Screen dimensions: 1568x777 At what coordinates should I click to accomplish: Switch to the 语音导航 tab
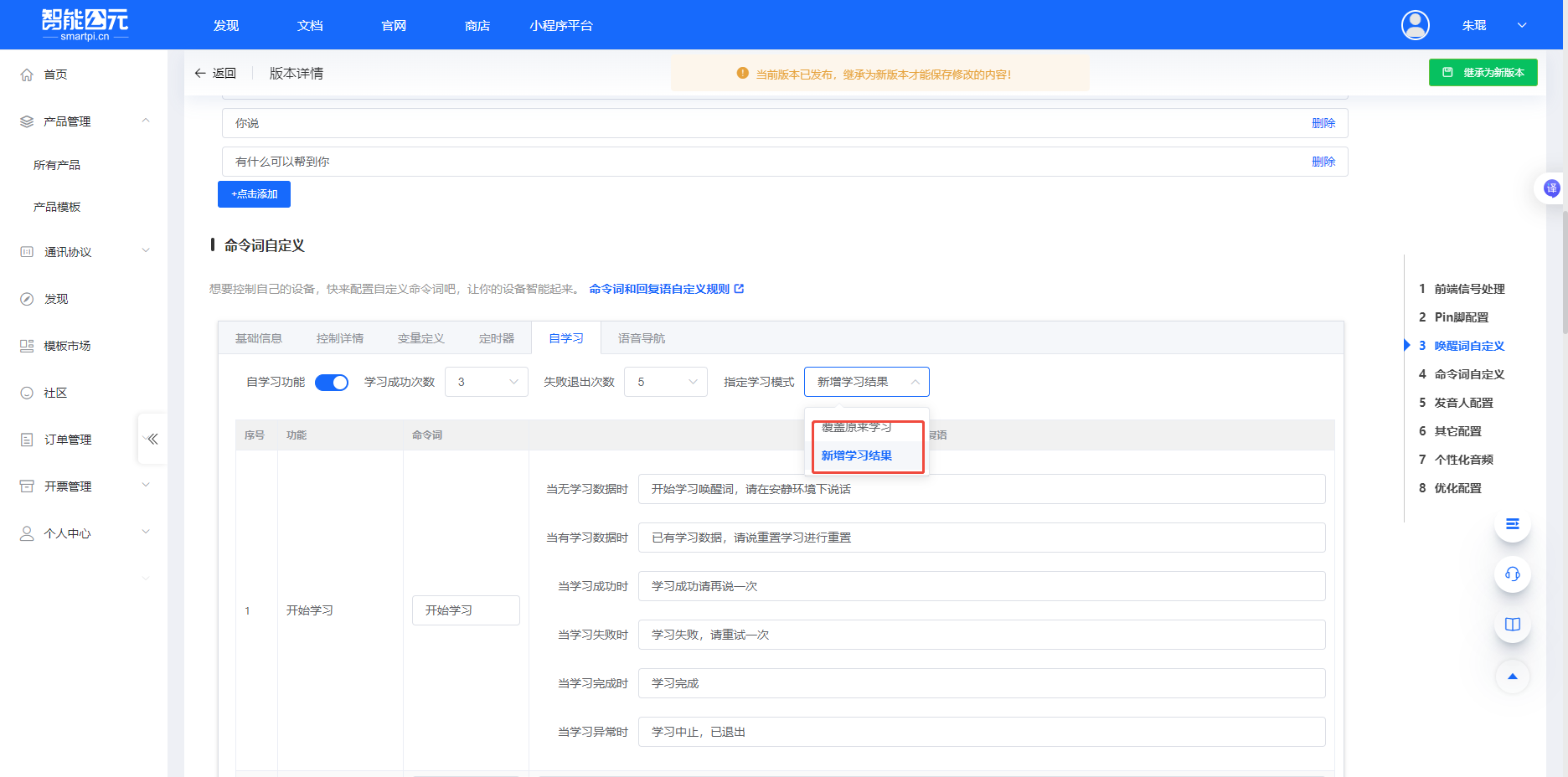[x=641, y=337]
